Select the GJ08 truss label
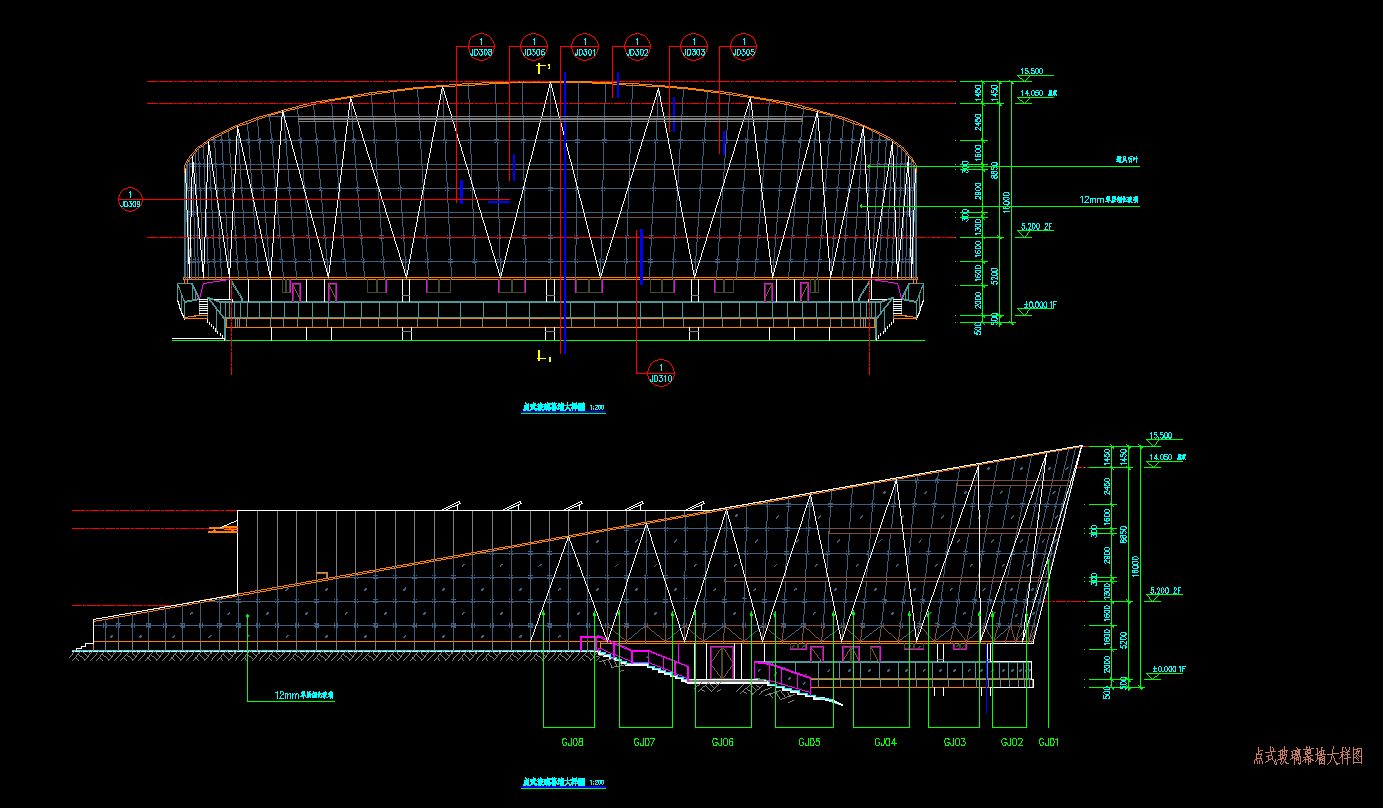Image resolution: width=1383 pixels, height=808 pixels. [x=572, y=742]
